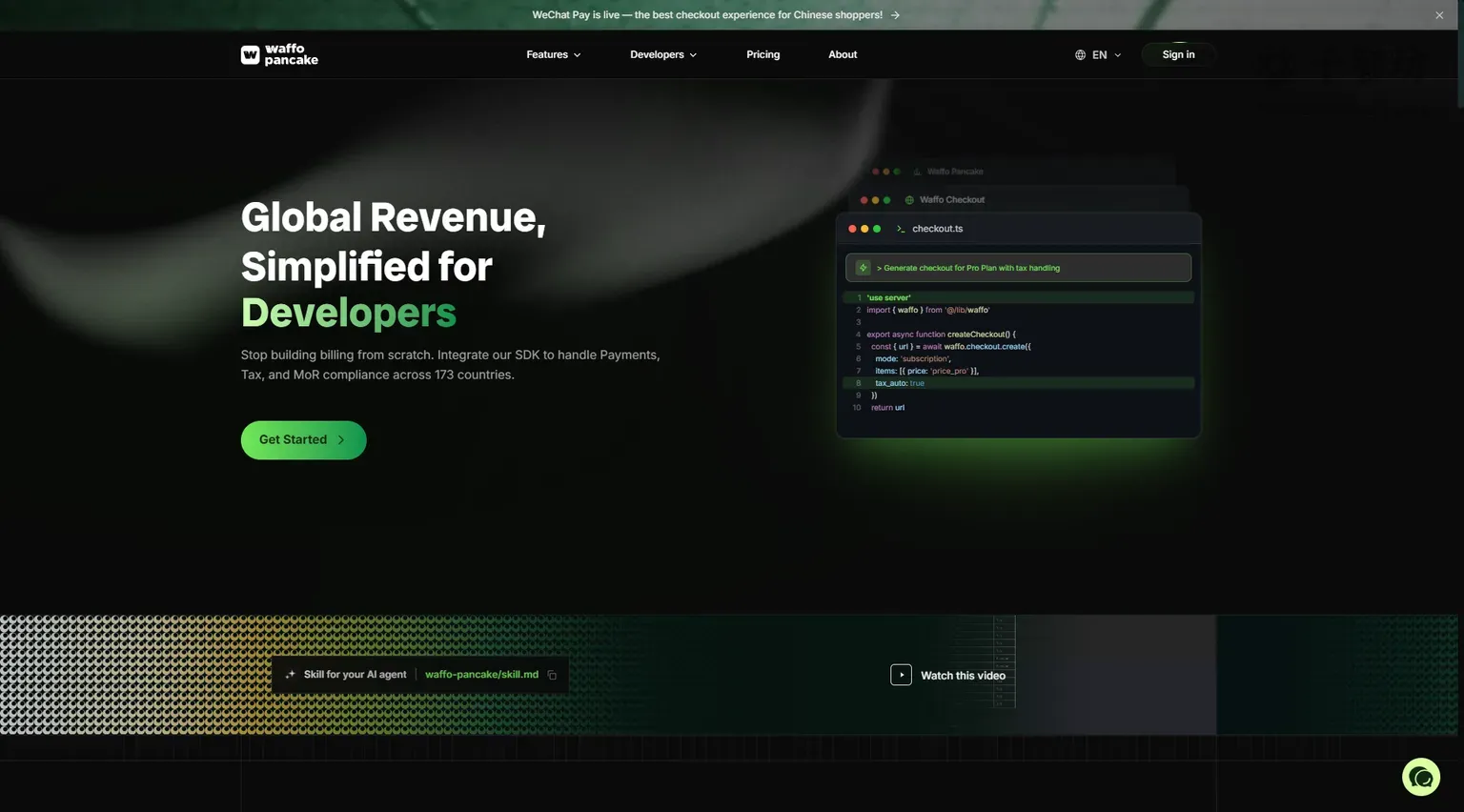The image size is (1464, 812).
Task: Click code line 'tax_auto: true'
Action: (x=1018, y=383)
